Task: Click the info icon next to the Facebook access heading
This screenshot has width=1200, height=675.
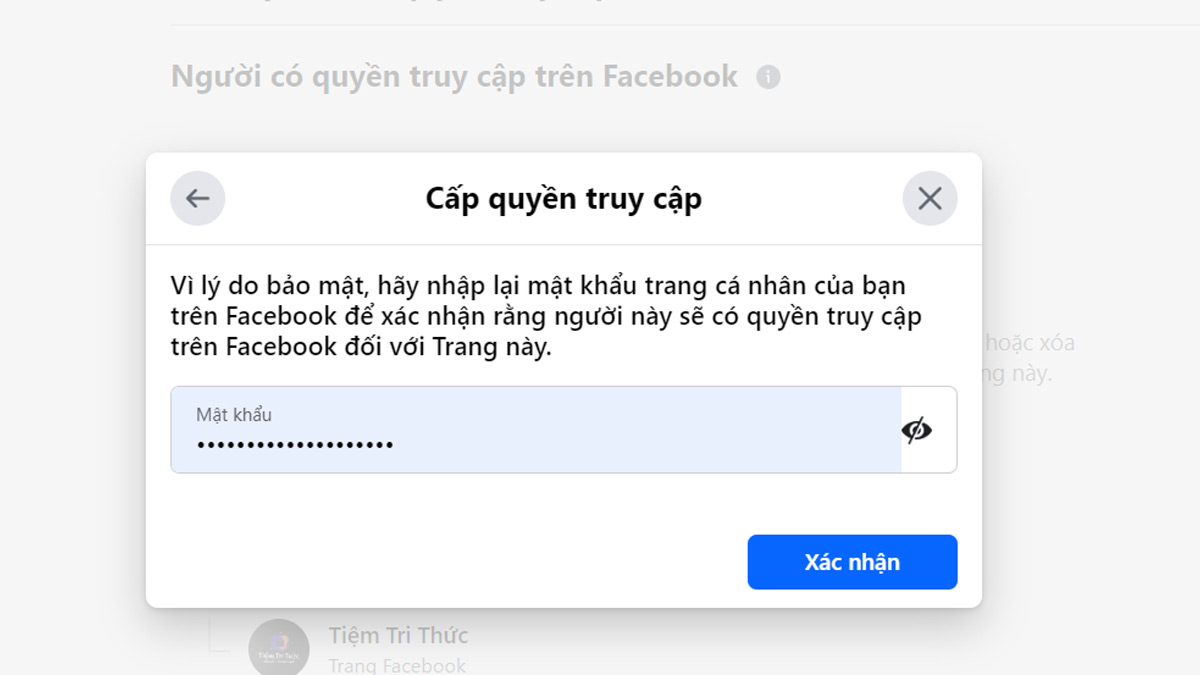Action: [x=768, y=76]
